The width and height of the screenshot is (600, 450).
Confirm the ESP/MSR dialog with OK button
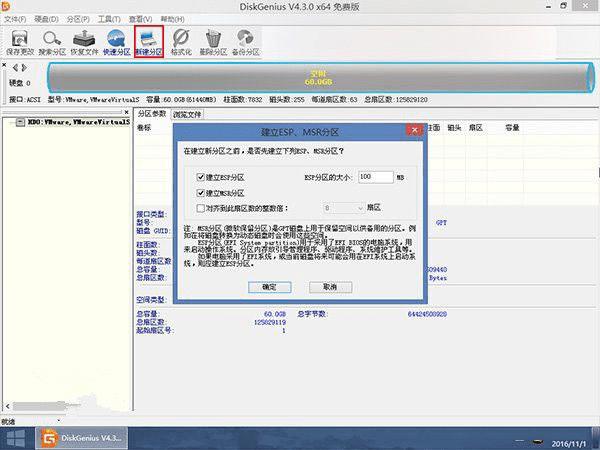click(x=269, y=287)
